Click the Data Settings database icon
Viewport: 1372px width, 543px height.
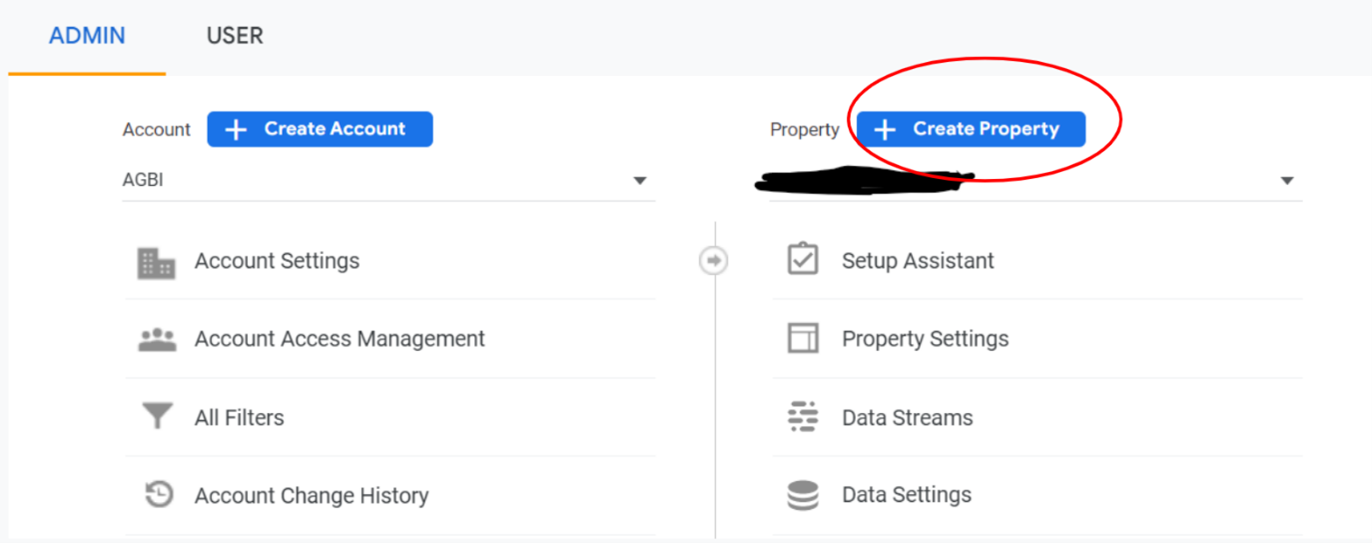803,495
